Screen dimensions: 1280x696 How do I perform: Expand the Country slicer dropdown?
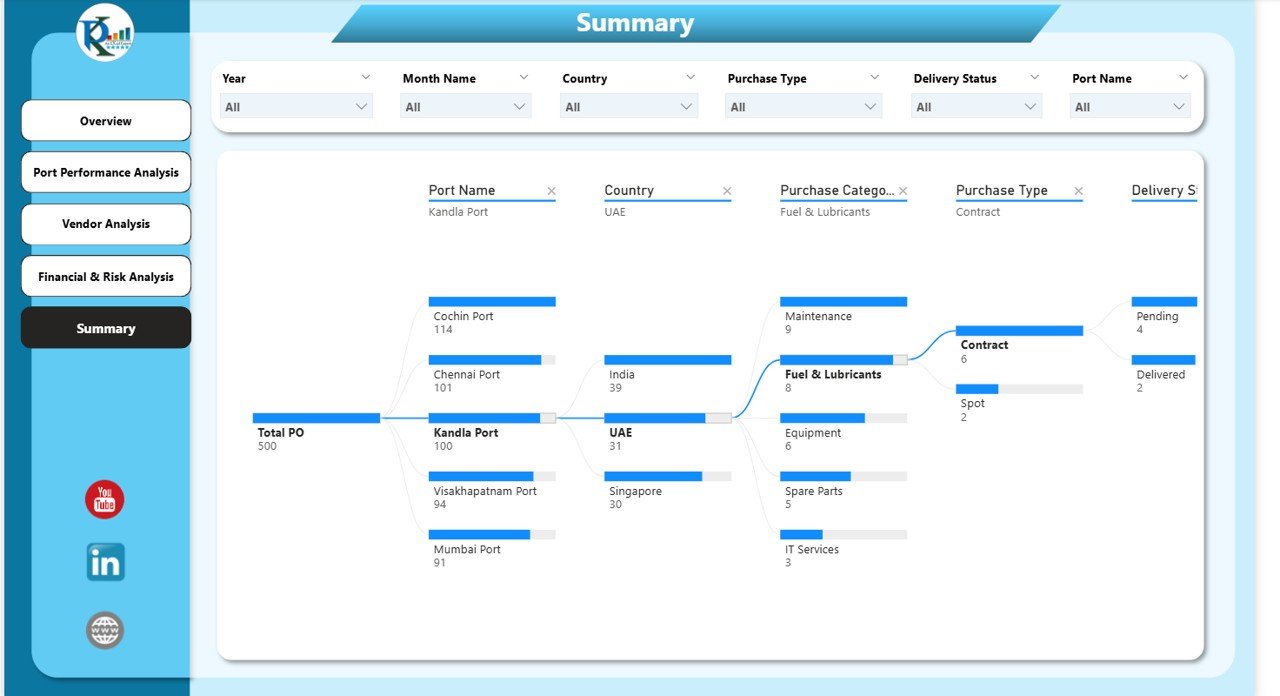(x=628, y=105)
